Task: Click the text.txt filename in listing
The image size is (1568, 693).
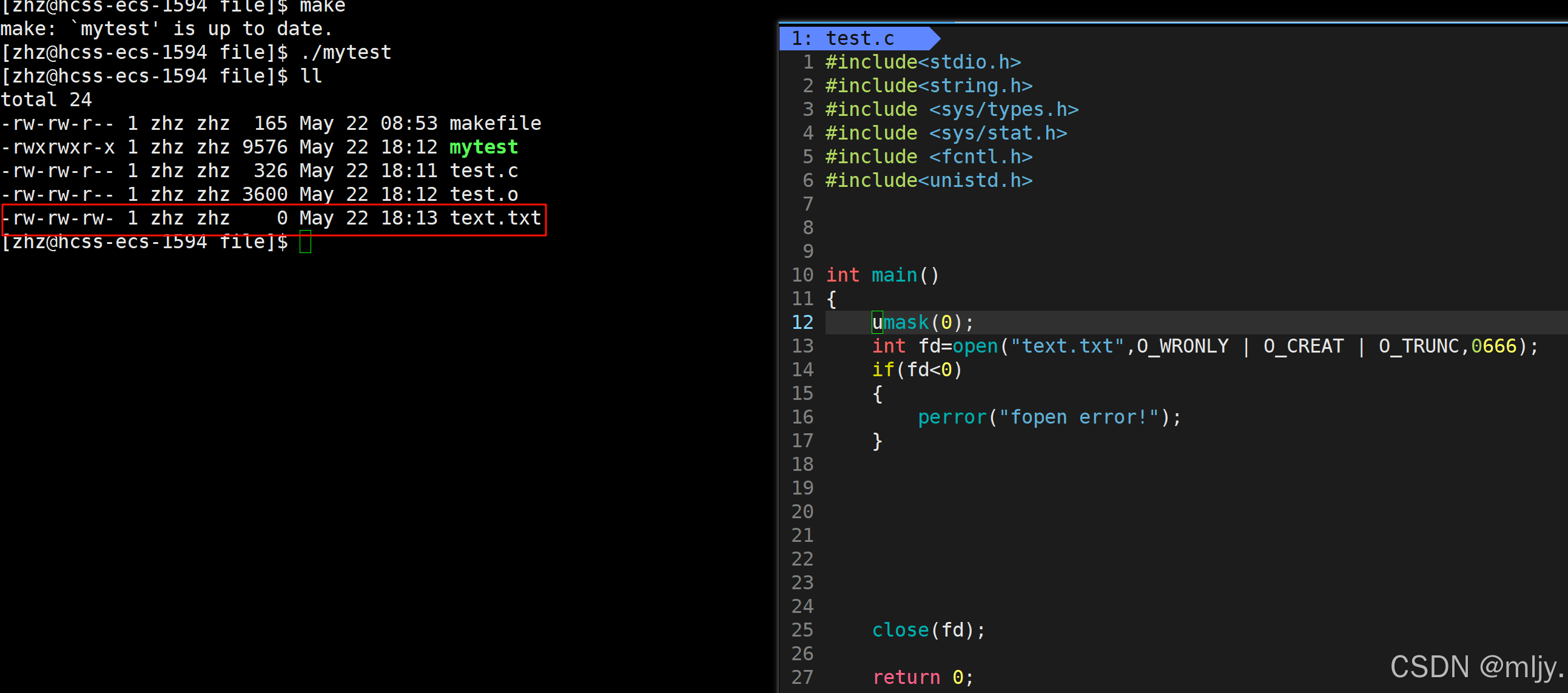Action: tap(495, 218)
